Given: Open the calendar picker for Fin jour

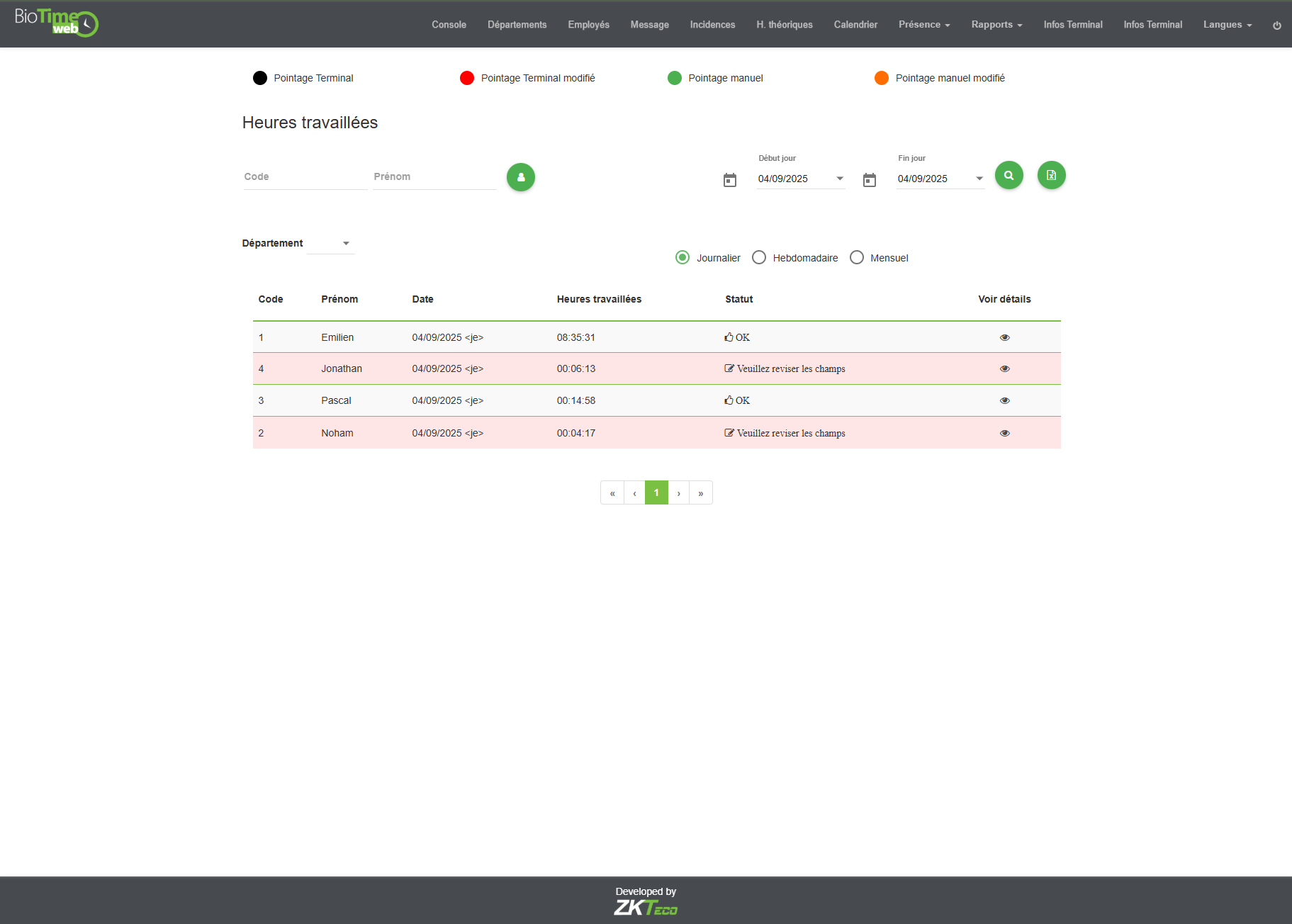Looking at the screenshot, I should [870, 179].
